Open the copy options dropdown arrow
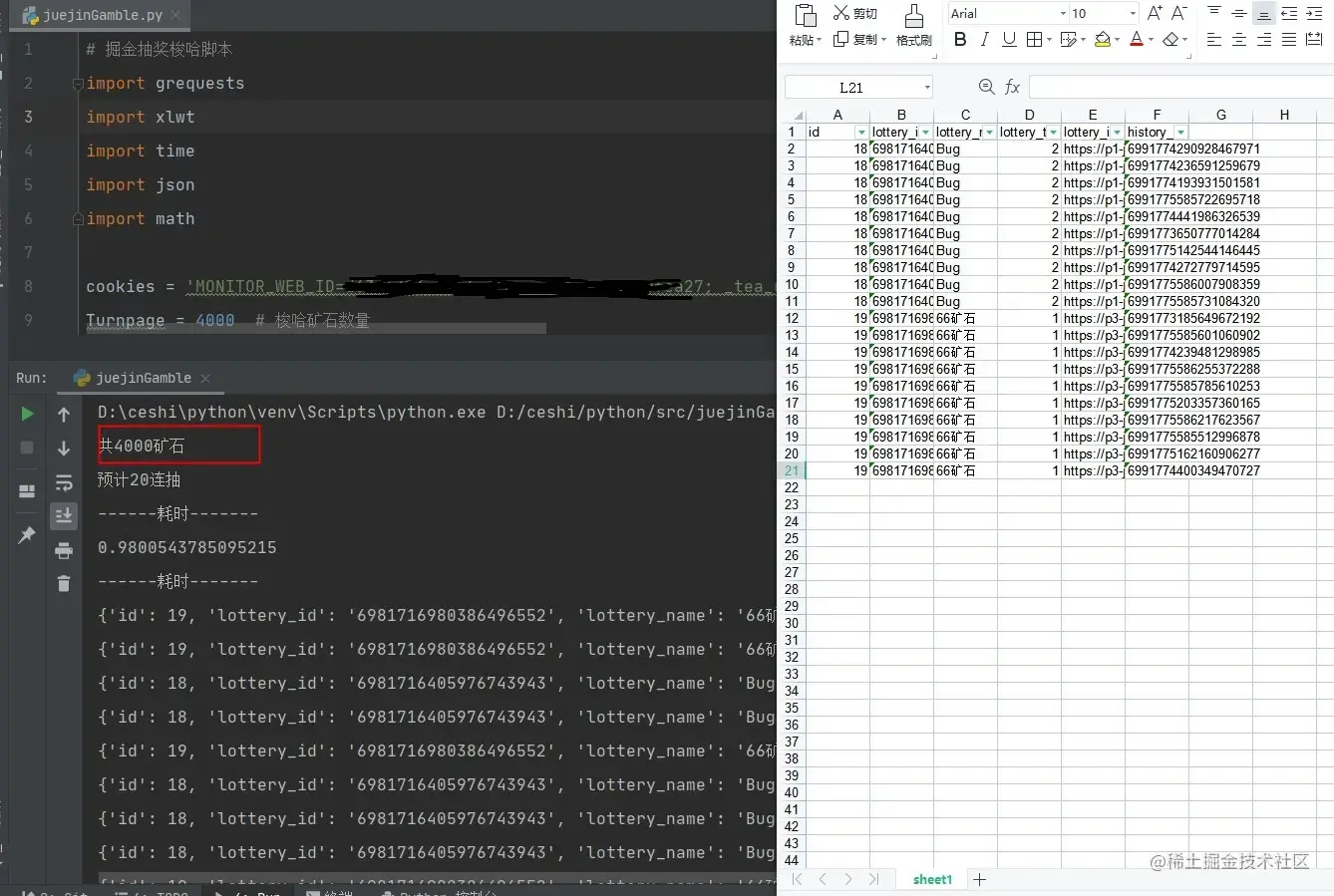The image size is (1334, 896). point(883,40)
